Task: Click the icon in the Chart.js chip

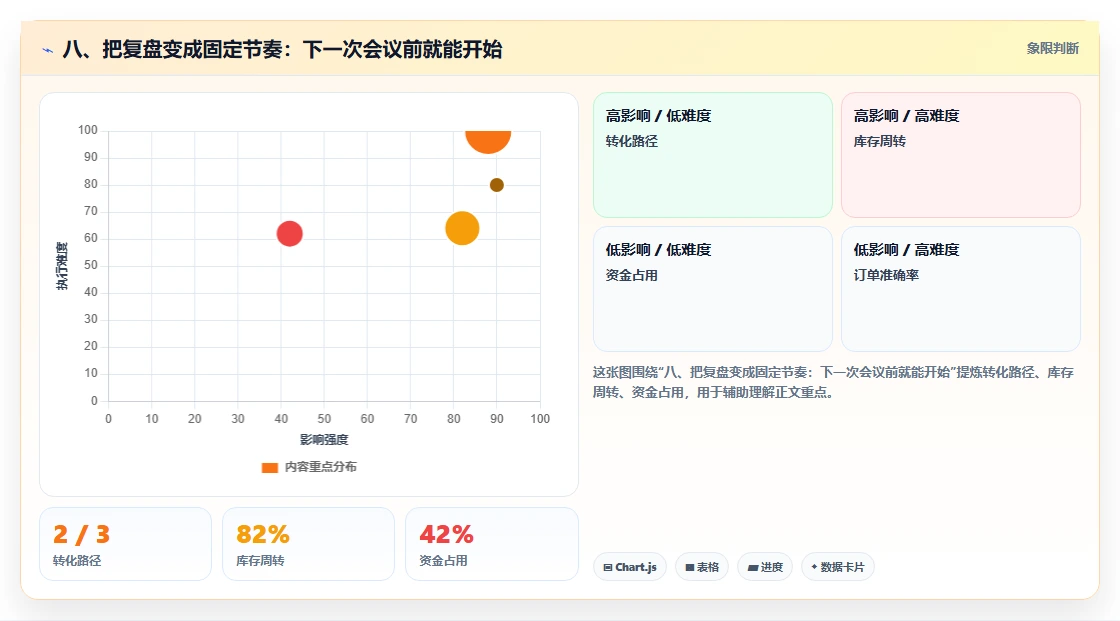Action: click(608, 567)
